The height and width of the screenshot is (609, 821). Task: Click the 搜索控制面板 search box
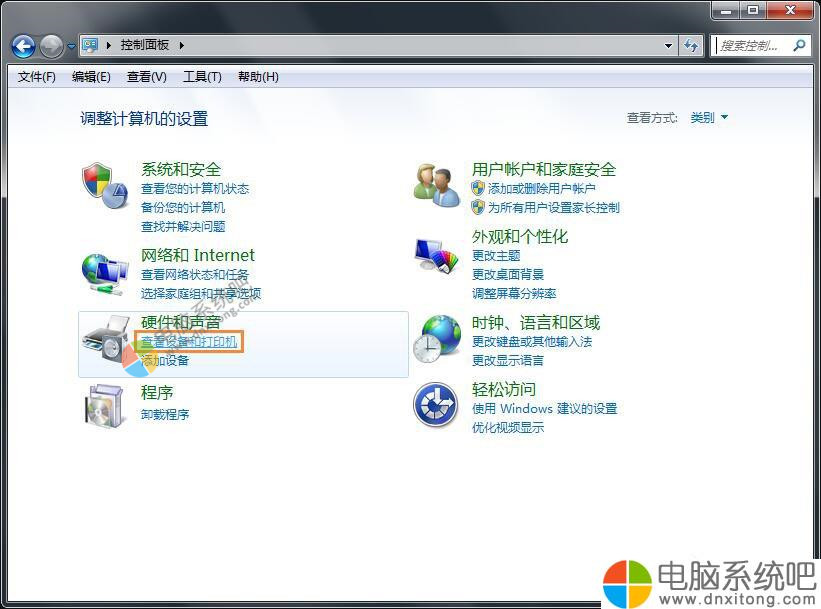point(752,46)
